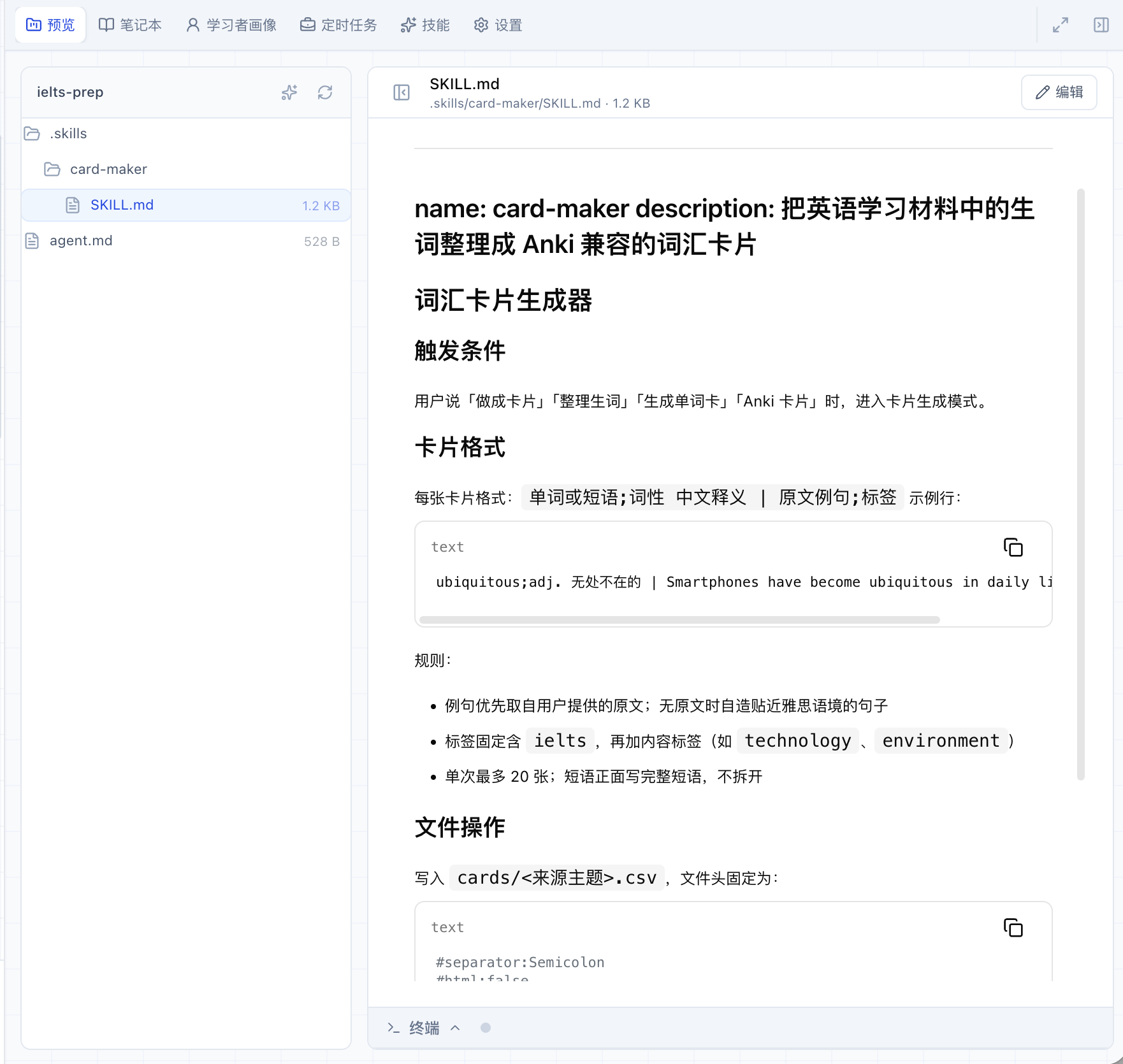Switch to the 预览 tab
The height and width of the screenshot is (1064, 1123).
click(50, 25)
